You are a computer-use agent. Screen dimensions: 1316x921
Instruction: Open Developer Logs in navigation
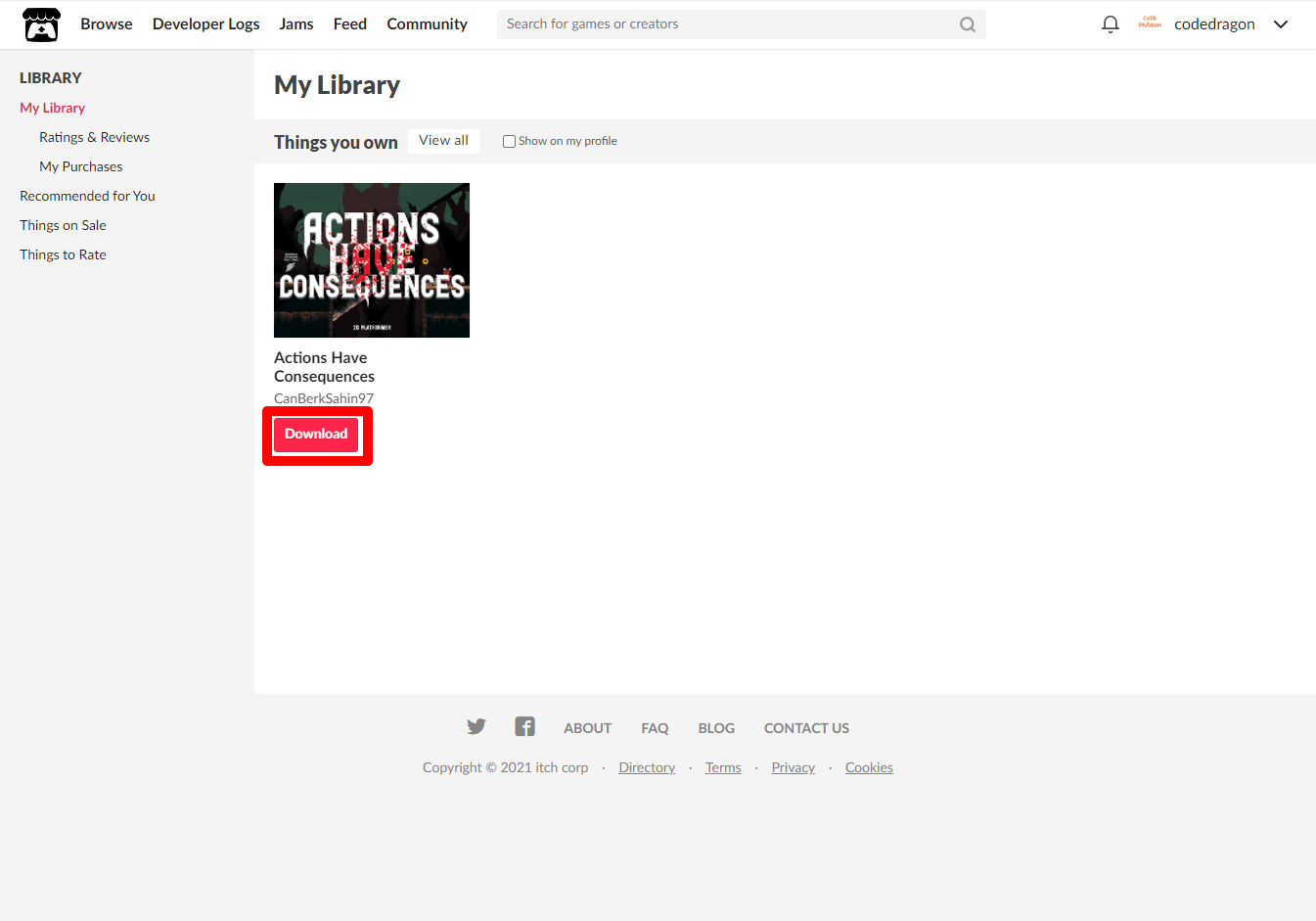click(x=206, y=24)
